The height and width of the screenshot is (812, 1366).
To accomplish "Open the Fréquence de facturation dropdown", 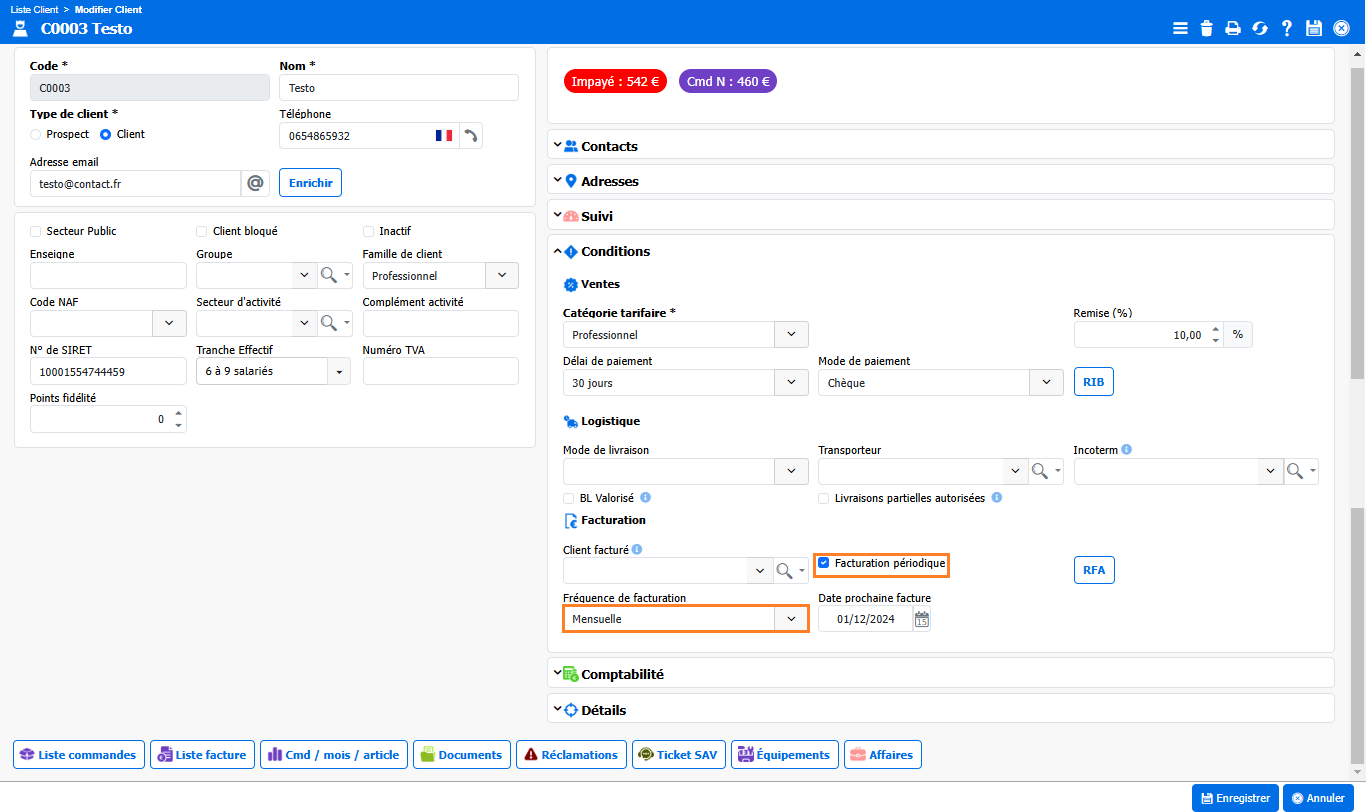I will click(791, 620).
